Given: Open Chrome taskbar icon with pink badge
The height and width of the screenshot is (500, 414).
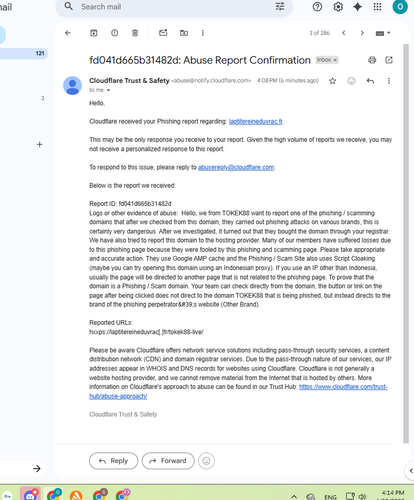Looking at the screenshot, I should (123, 494).
